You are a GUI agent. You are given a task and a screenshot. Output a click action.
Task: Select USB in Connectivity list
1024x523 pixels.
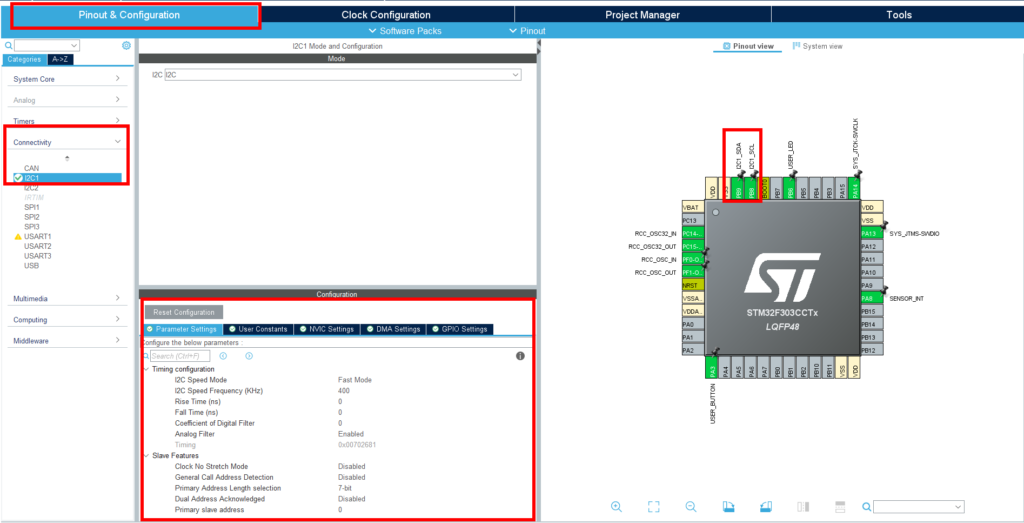31,266
